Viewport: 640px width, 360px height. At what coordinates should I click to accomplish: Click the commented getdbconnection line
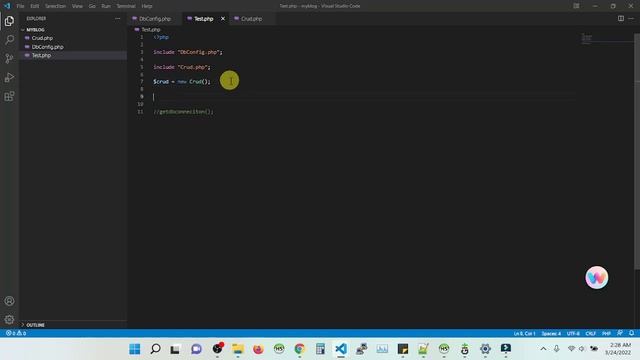coord(183,111)
